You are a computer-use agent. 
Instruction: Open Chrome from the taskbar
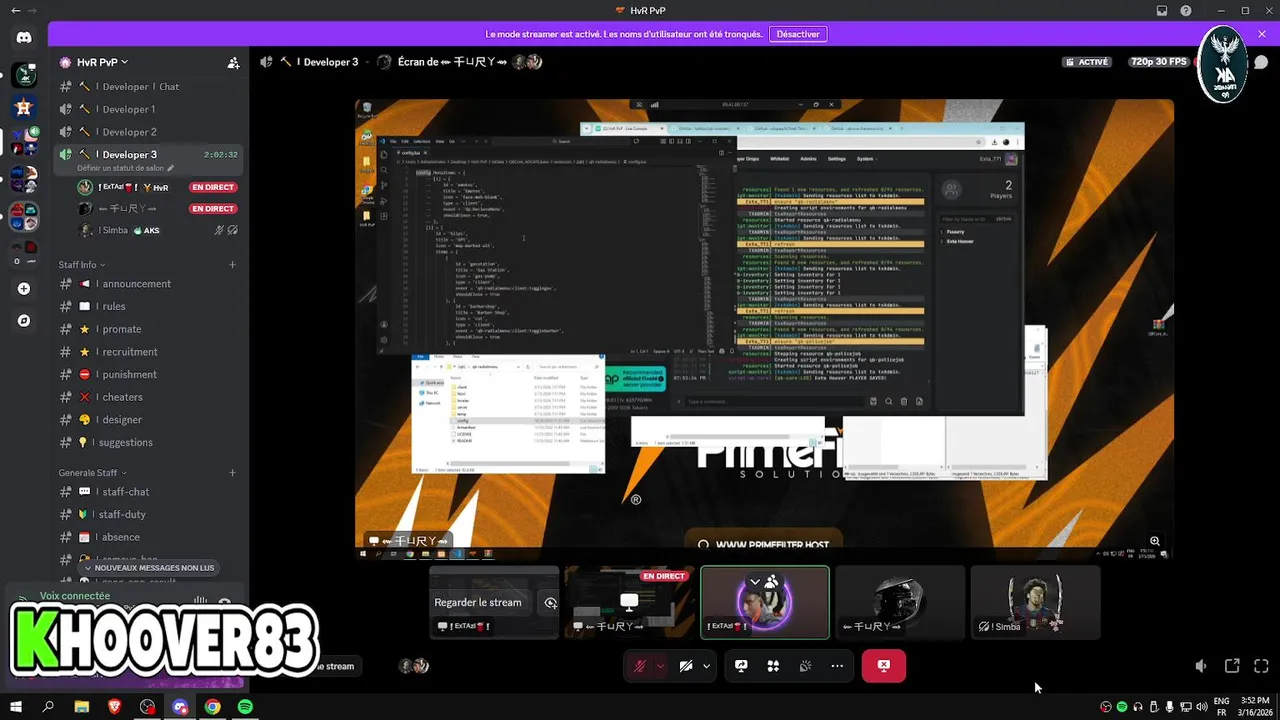212,707
